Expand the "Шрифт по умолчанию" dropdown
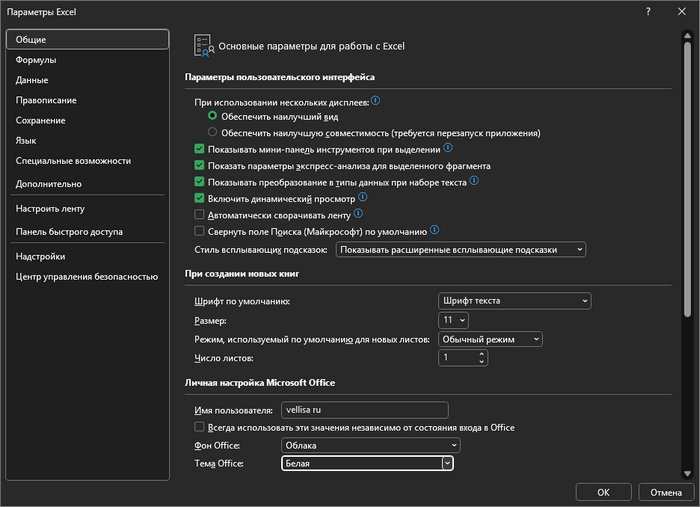Viewport: 700px width, 507px height. click(x=515, y=300)
